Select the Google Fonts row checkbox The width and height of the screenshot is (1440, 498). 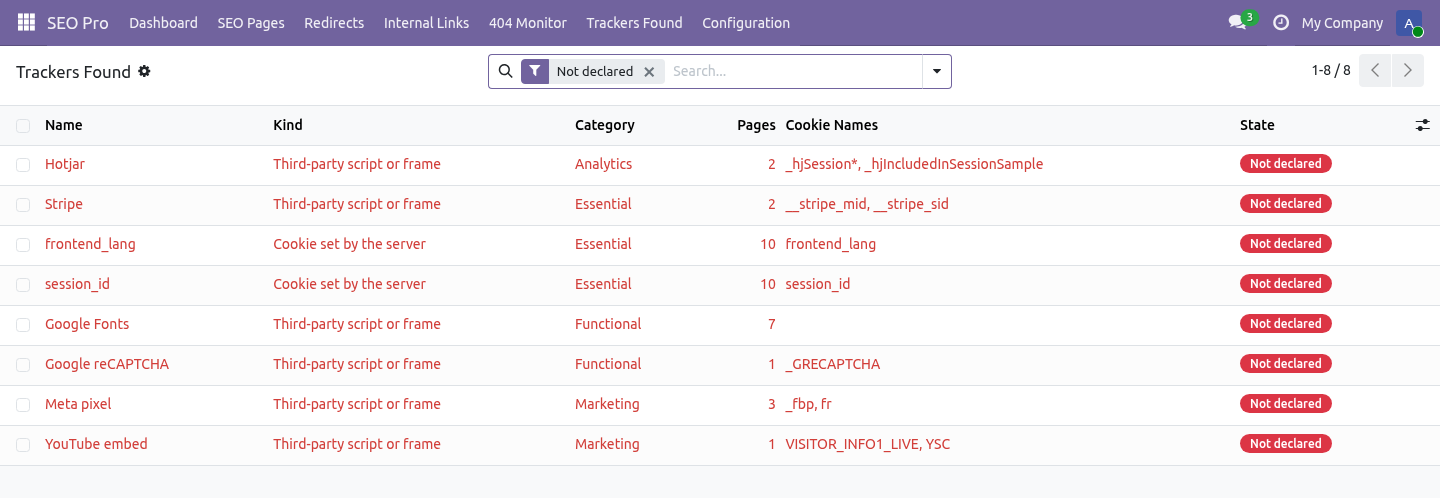pos(23,324)
